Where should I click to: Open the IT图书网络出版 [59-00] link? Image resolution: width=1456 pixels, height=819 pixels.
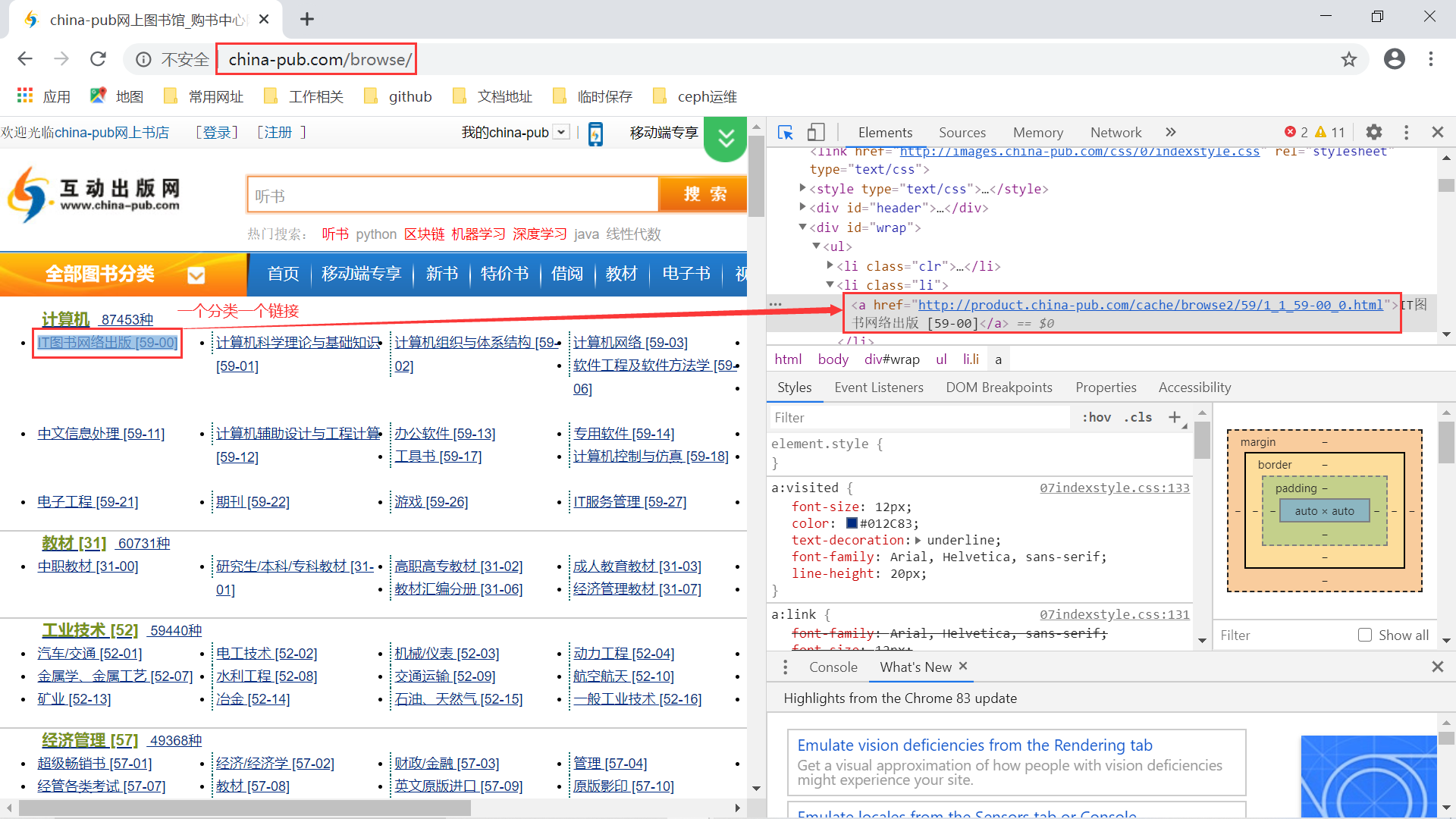click(x=108, y=343)
